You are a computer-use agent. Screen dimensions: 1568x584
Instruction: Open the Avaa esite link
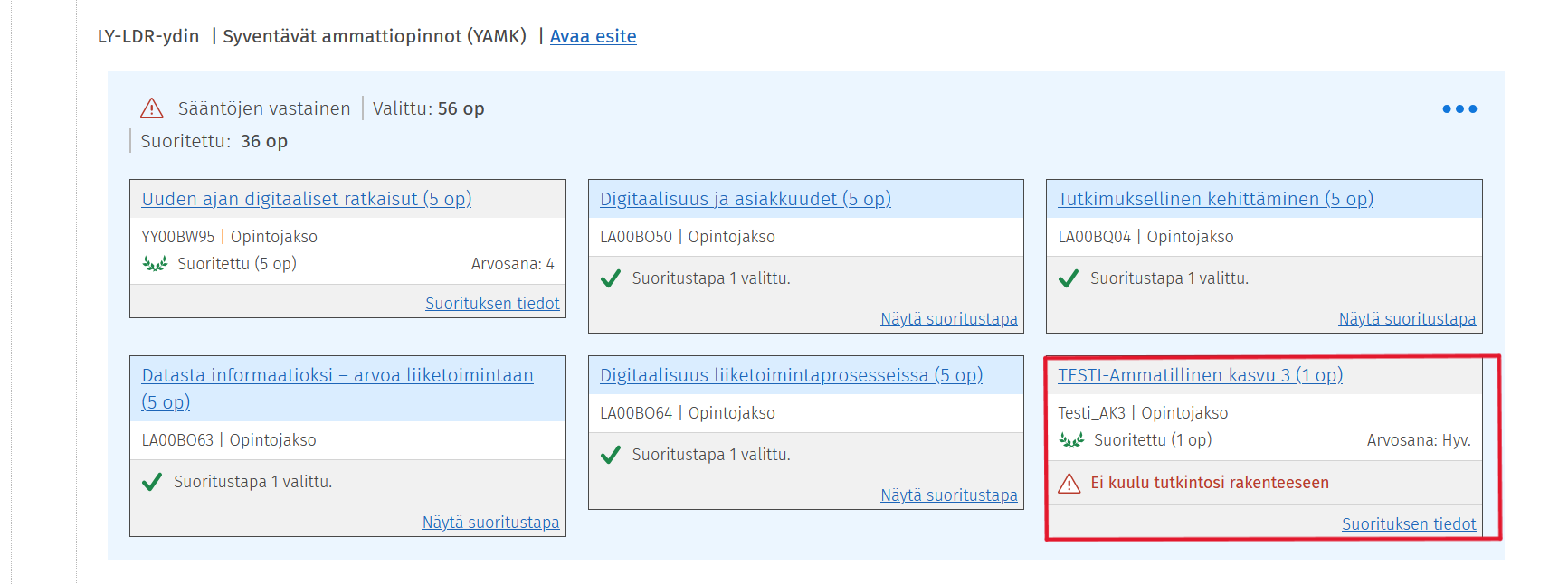[x=593, y=36]
